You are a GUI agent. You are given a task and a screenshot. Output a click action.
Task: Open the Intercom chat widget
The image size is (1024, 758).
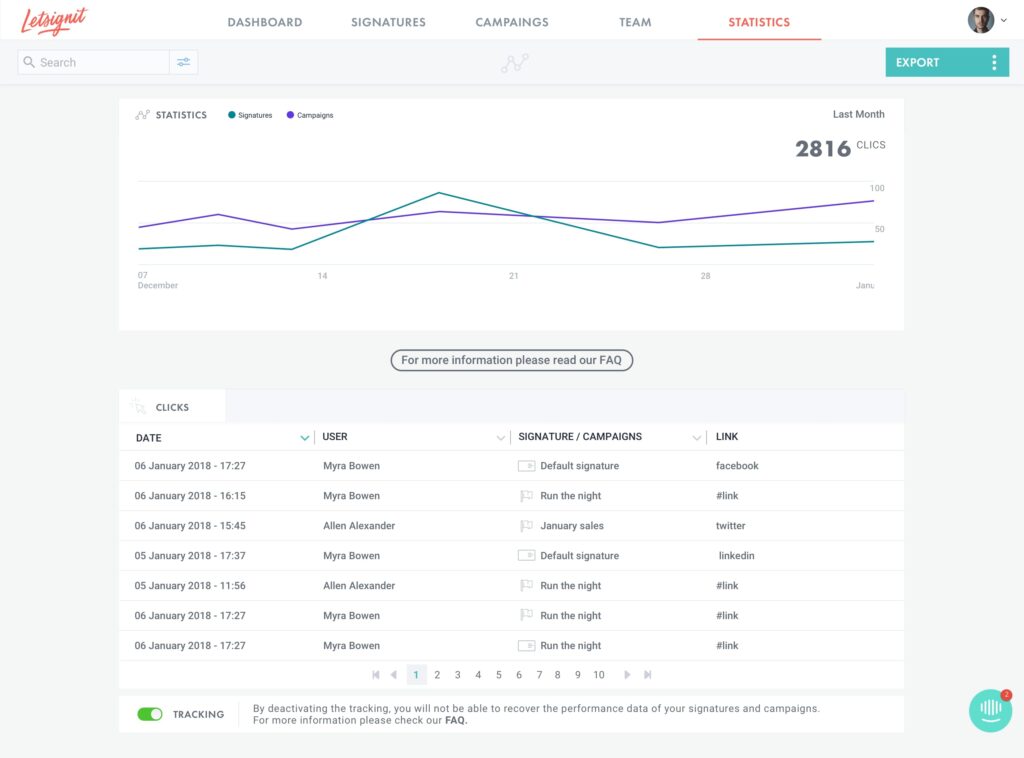990,710
